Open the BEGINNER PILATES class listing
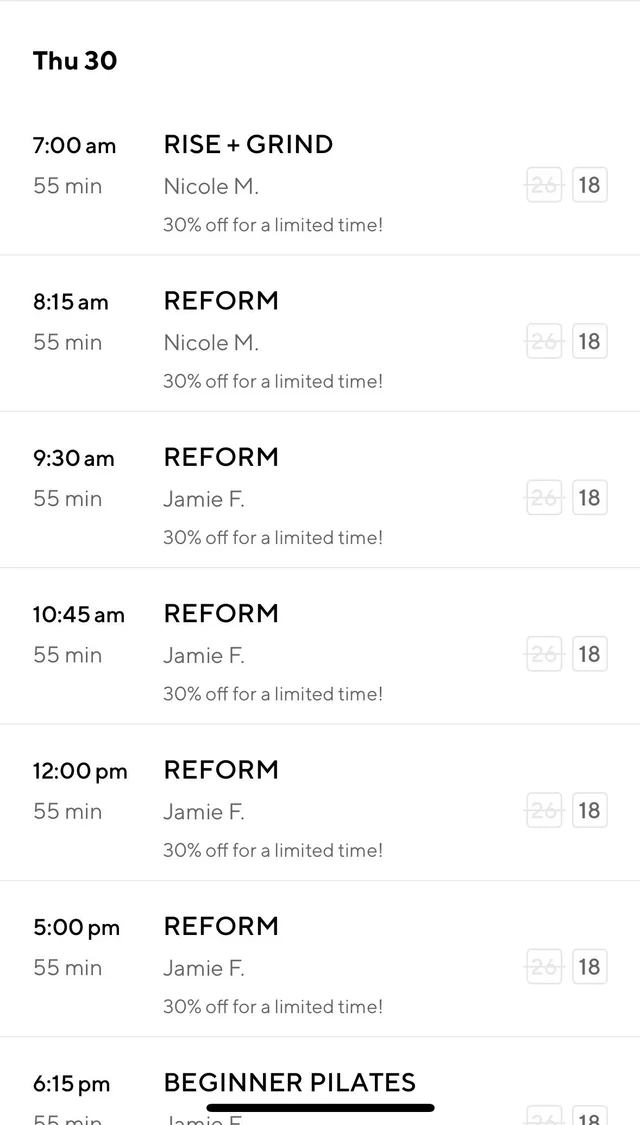 290,1082
